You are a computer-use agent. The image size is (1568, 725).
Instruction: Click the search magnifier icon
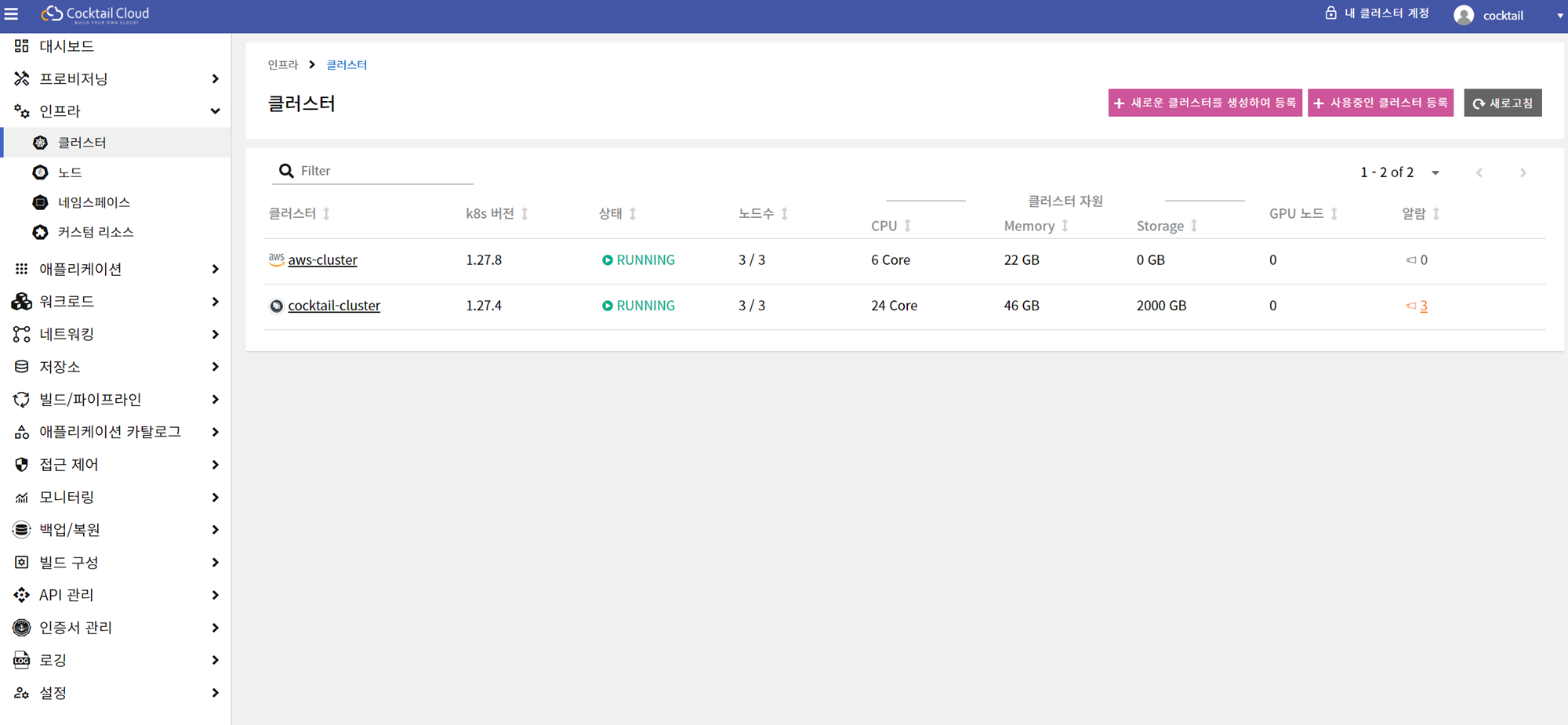tap(286, 171)
